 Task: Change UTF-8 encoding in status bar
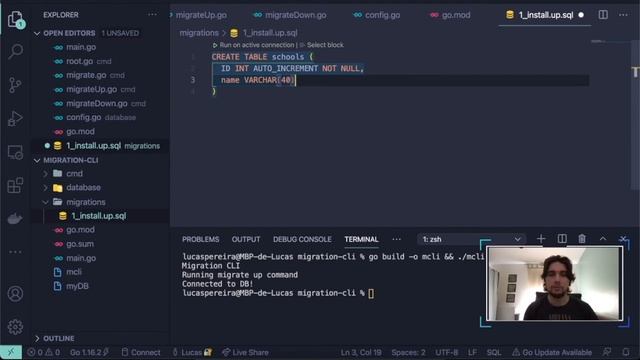coord(446,352)
